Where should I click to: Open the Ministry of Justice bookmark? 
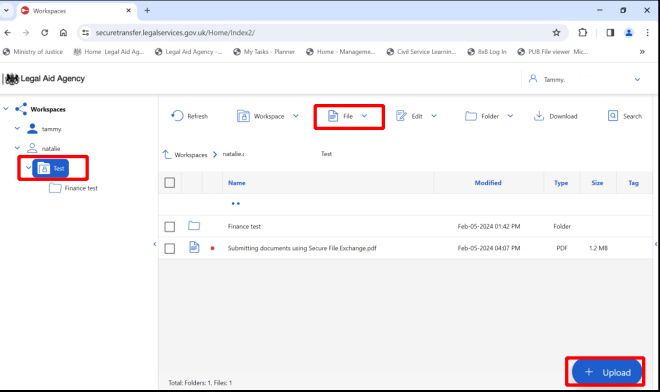coord(33,52)
